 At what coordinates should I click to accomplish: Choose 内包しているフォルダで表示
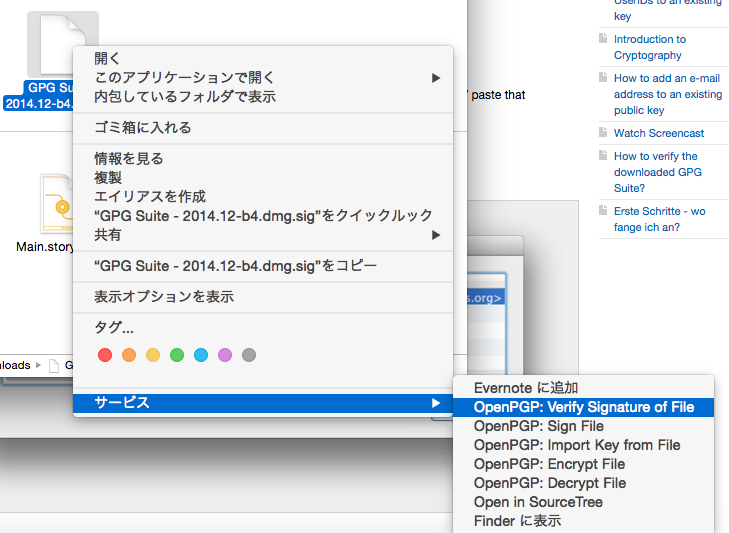click(263, 97)
